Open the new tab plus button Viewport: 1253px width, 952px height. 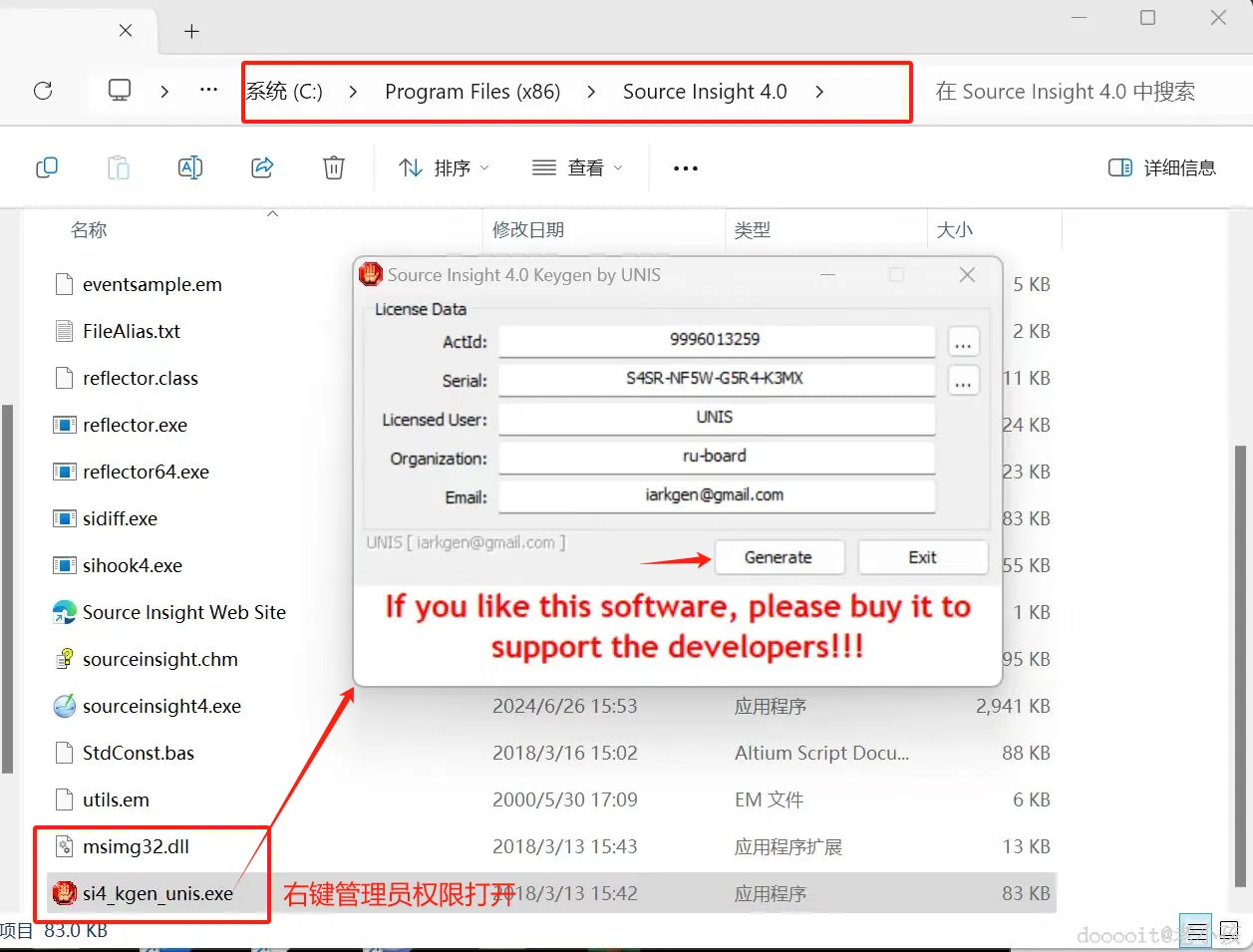click(191, 31)
